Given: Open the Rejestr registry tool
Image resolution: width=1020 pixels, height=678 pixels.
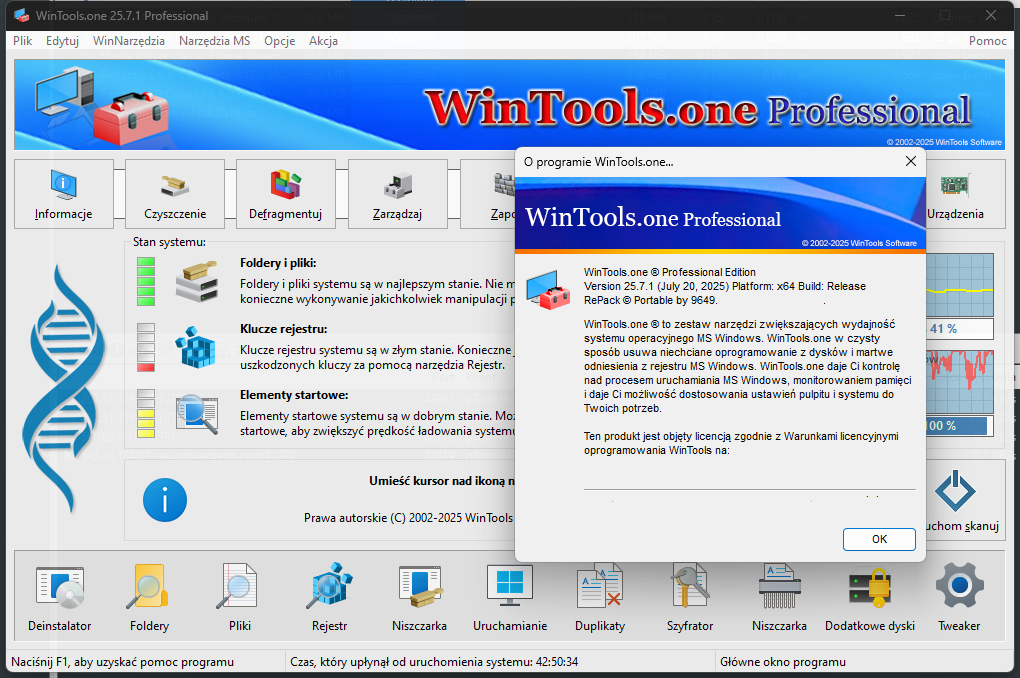Looking at the screenshot, I should coord(329,597).
